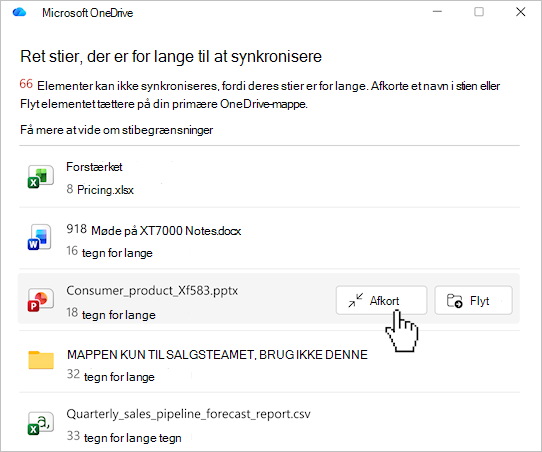Click the OneDrive cloud icon in title bar
Image resolution: width=542 pixels, height=452 pixels.
click(x=19, y=12)
